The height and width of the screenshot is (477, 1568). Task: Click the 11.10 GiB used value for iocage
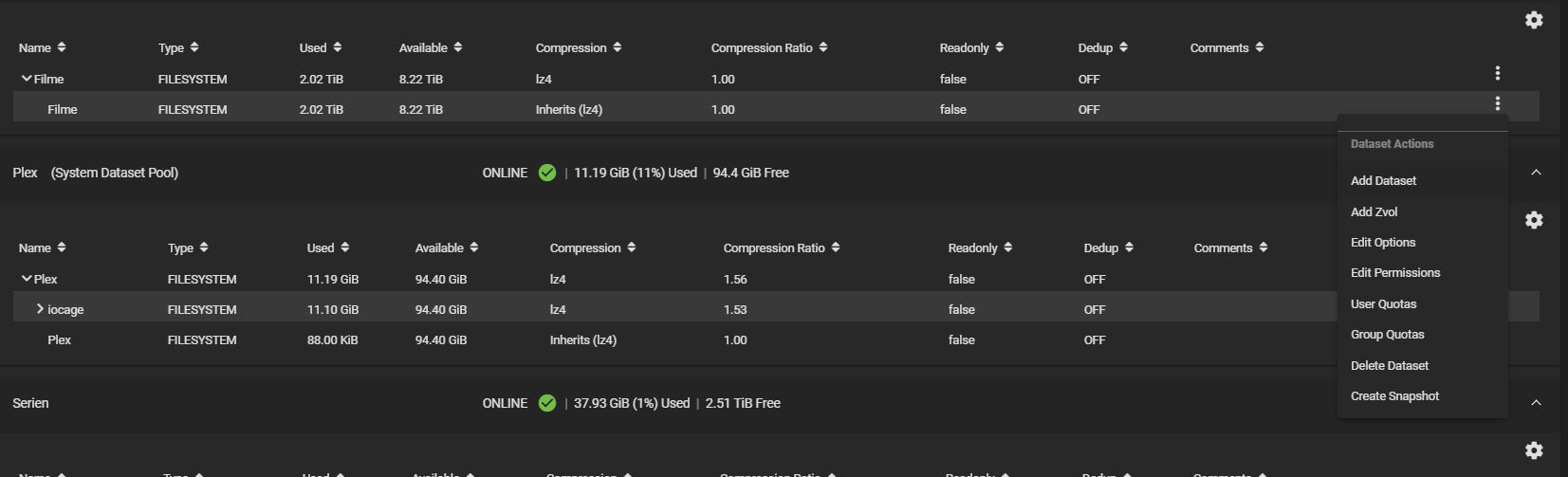click(333, 309)
